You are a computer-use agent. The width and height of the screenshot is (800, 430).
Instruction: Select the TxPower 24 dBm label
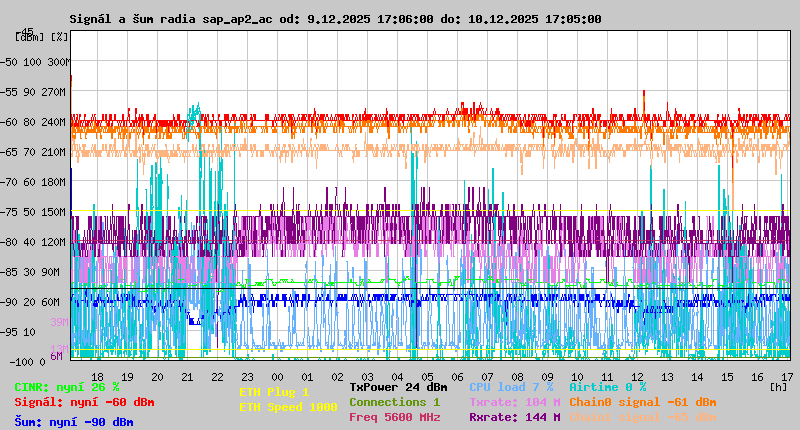tap(398, 387)
